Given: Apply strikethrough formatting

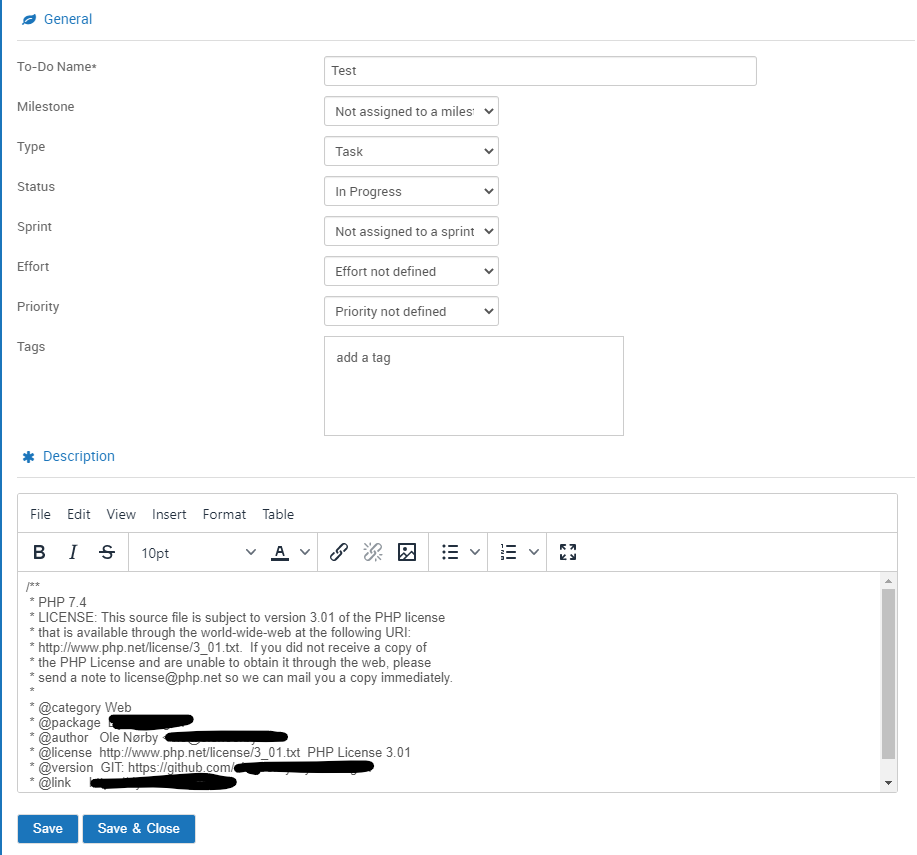Looking at the screenshot, I should point(105,551).
